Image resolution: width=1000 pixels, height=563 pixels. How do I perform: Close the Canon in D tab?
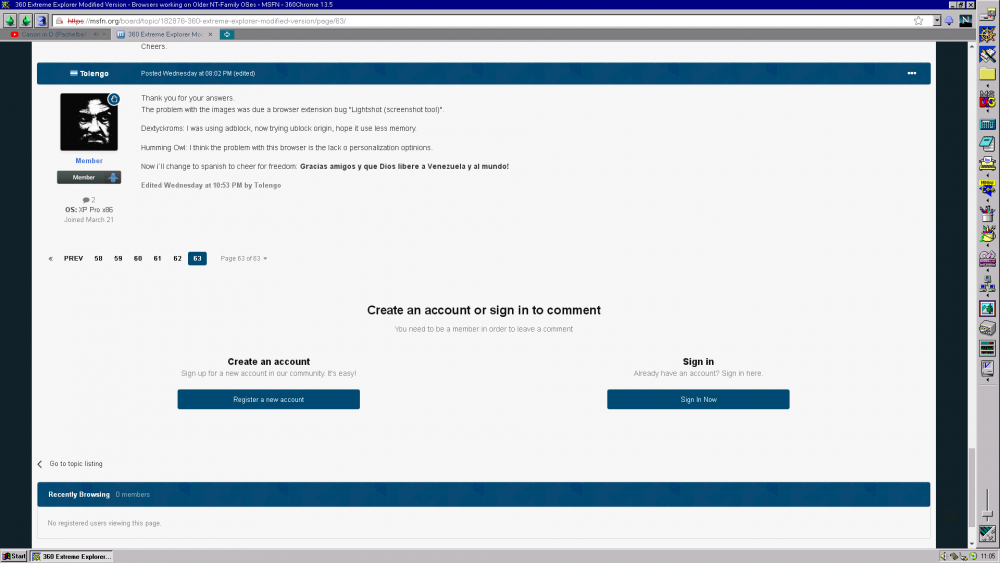[x=105, y=34]
